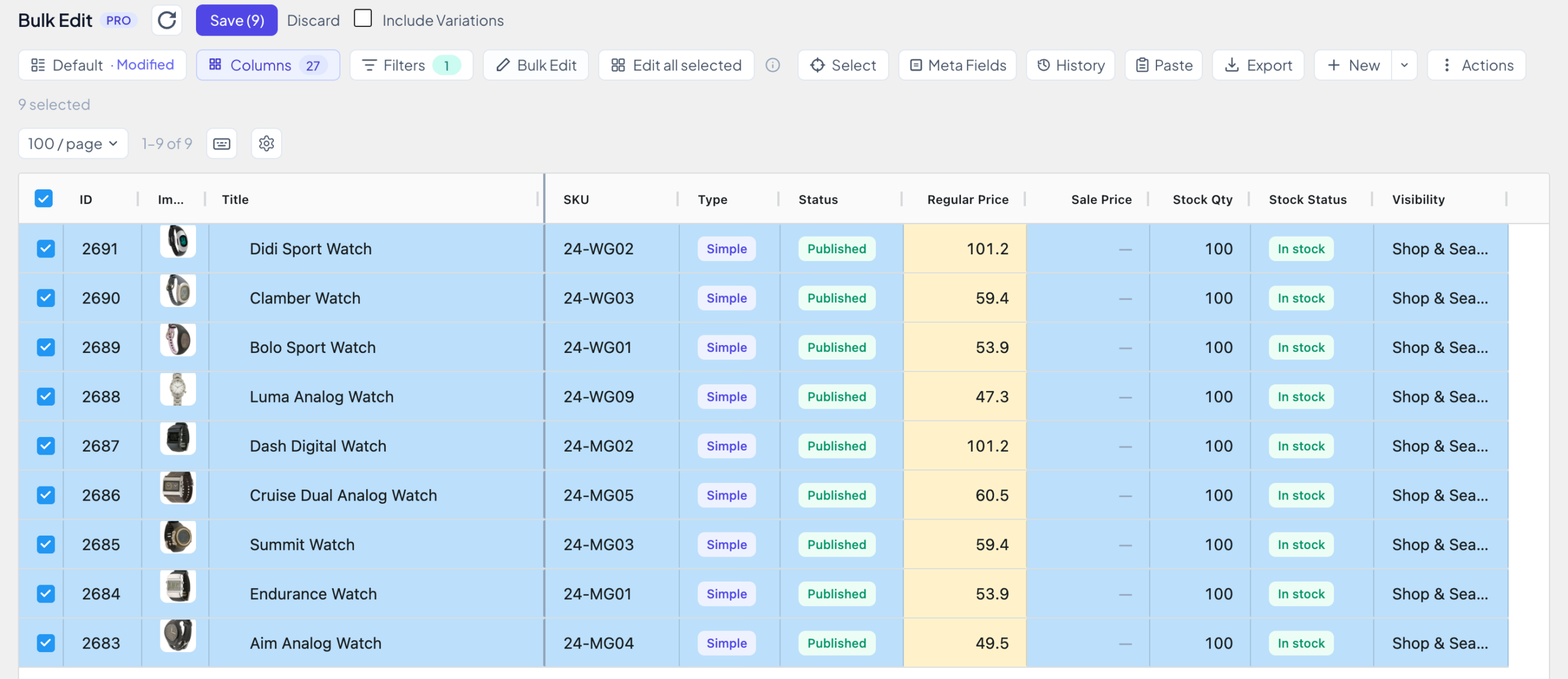This screenshot has height=679, width=1568.
Task: Open table settings gear icon
Action: coord(266,143)
